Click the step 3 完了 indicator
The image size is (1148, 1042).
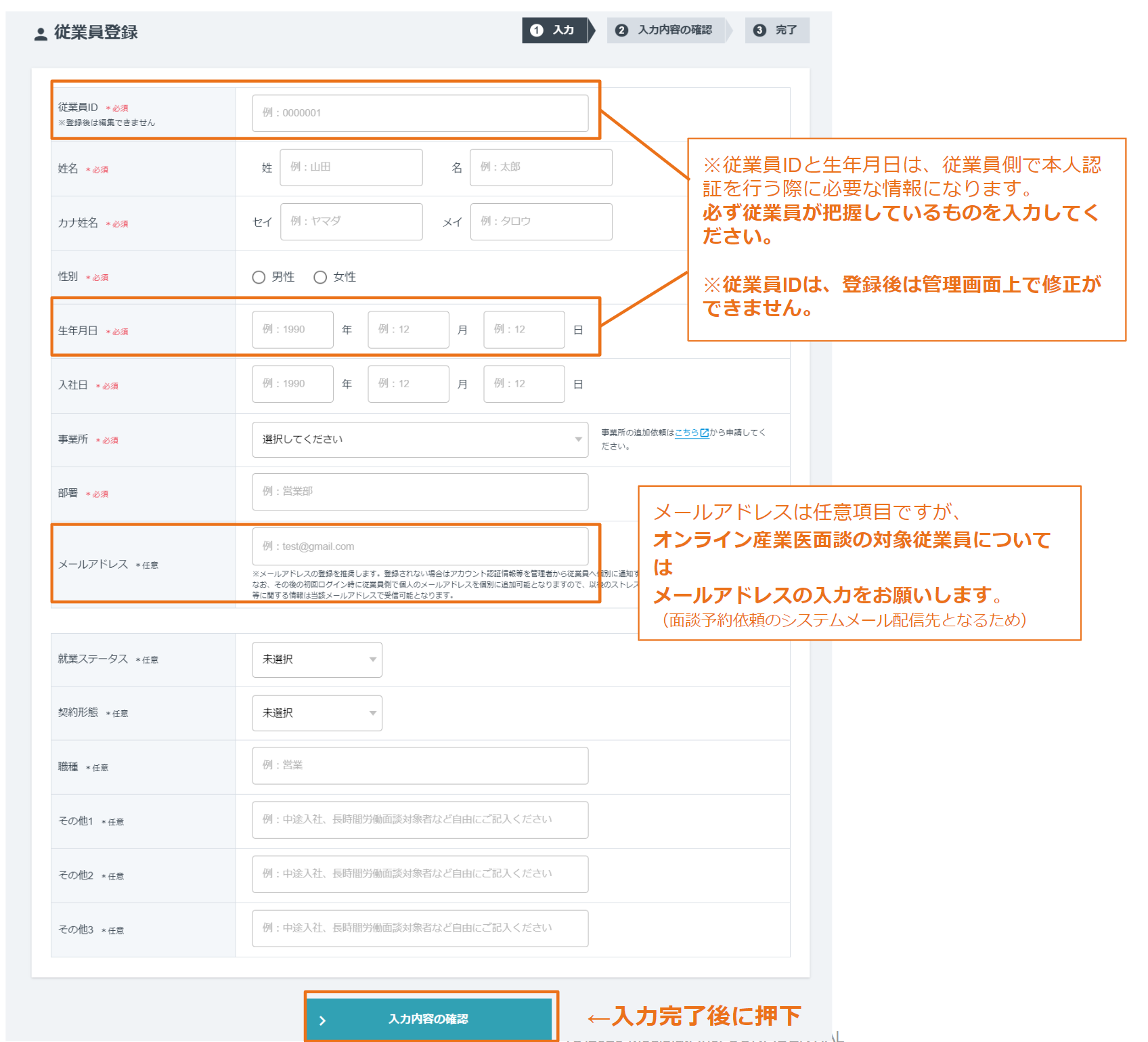tap(776, 30)
